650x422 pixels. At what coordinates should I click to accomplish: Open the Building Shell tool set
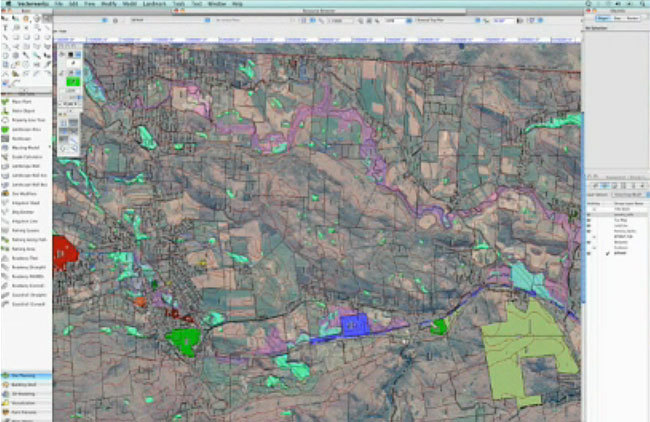tap(22, 385)
